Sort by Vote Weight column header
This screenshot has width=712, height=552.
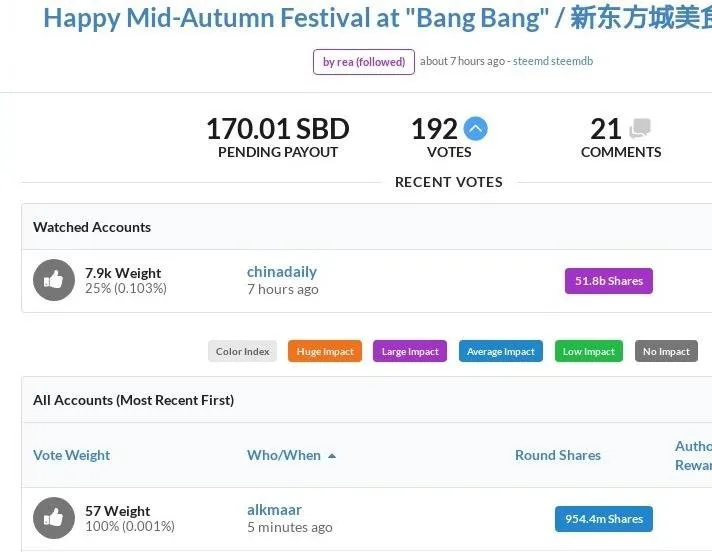pyautogui.click(x=72, y=455)
